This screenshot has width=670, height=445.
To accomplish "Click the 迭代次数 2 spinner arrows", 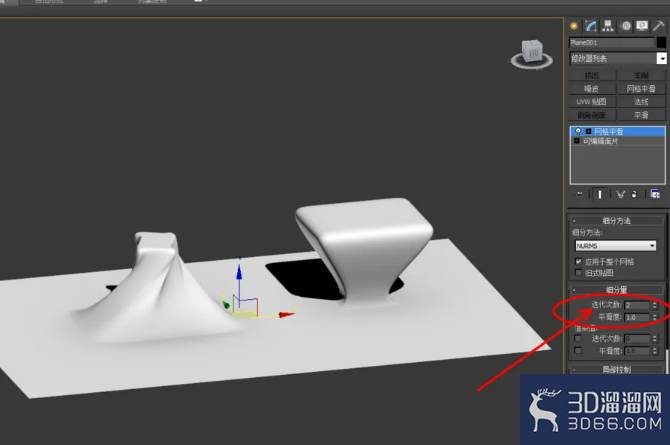I will [654, 305].
